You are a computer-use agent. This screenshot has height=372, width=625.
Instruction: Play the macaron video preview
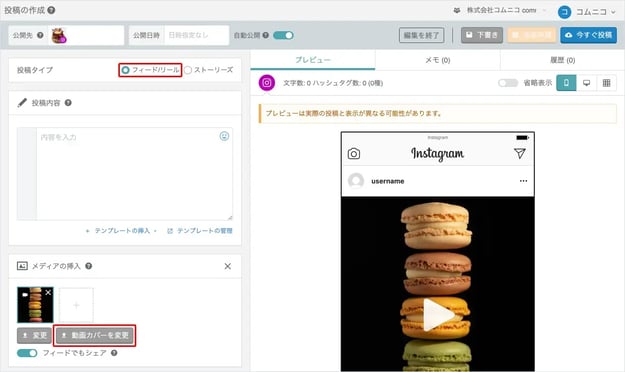point(438,315)
